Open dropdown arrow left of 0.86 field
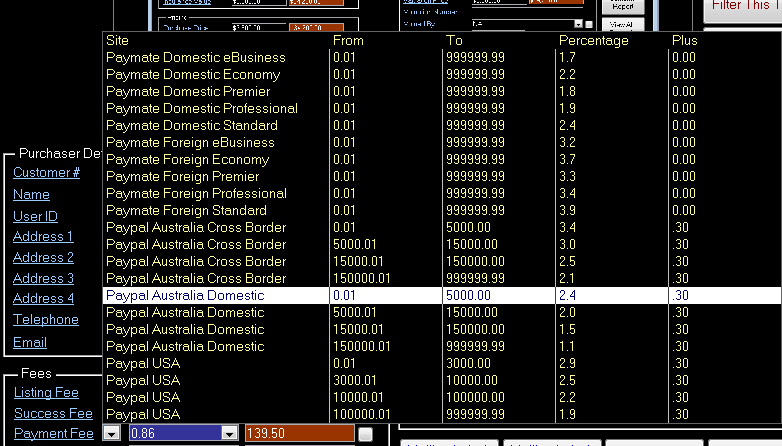The width and height of the screenshot is (782, 446). pos(112,434)
